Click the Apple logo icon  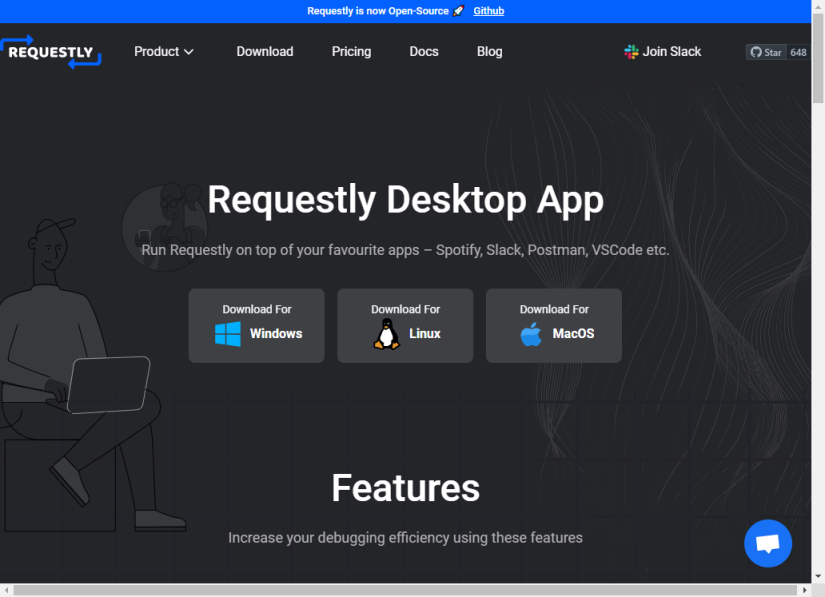[x=531, y=334]
